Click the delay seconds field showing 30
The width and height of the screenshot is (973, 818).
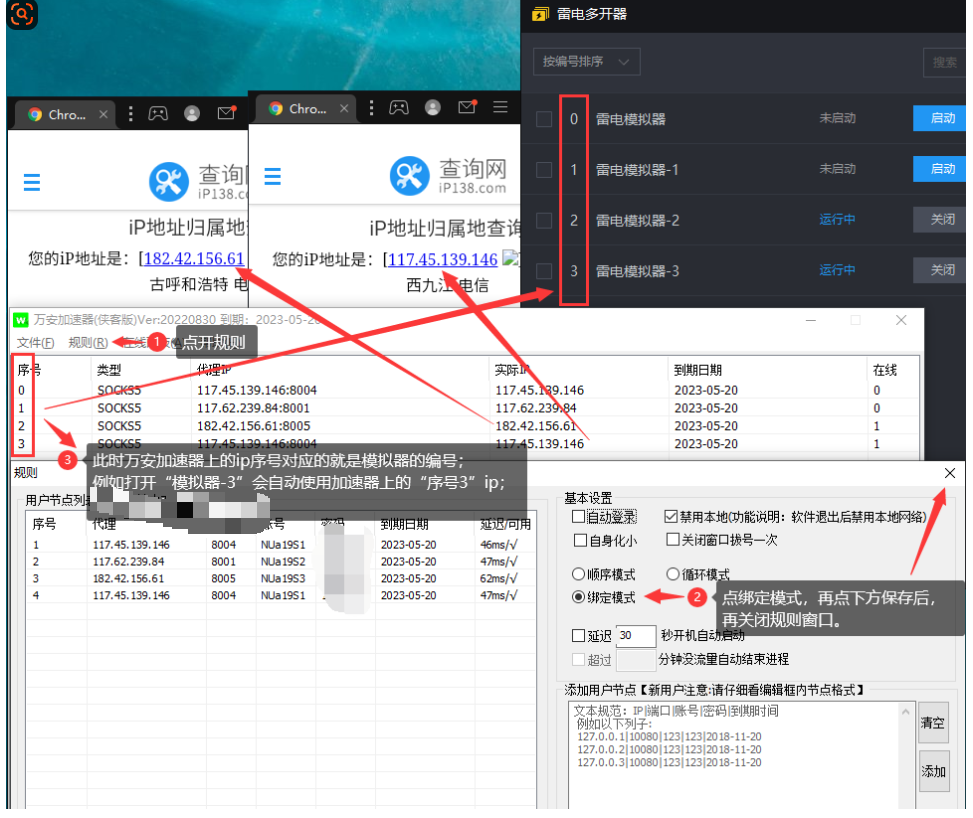[x=636, y=636]
